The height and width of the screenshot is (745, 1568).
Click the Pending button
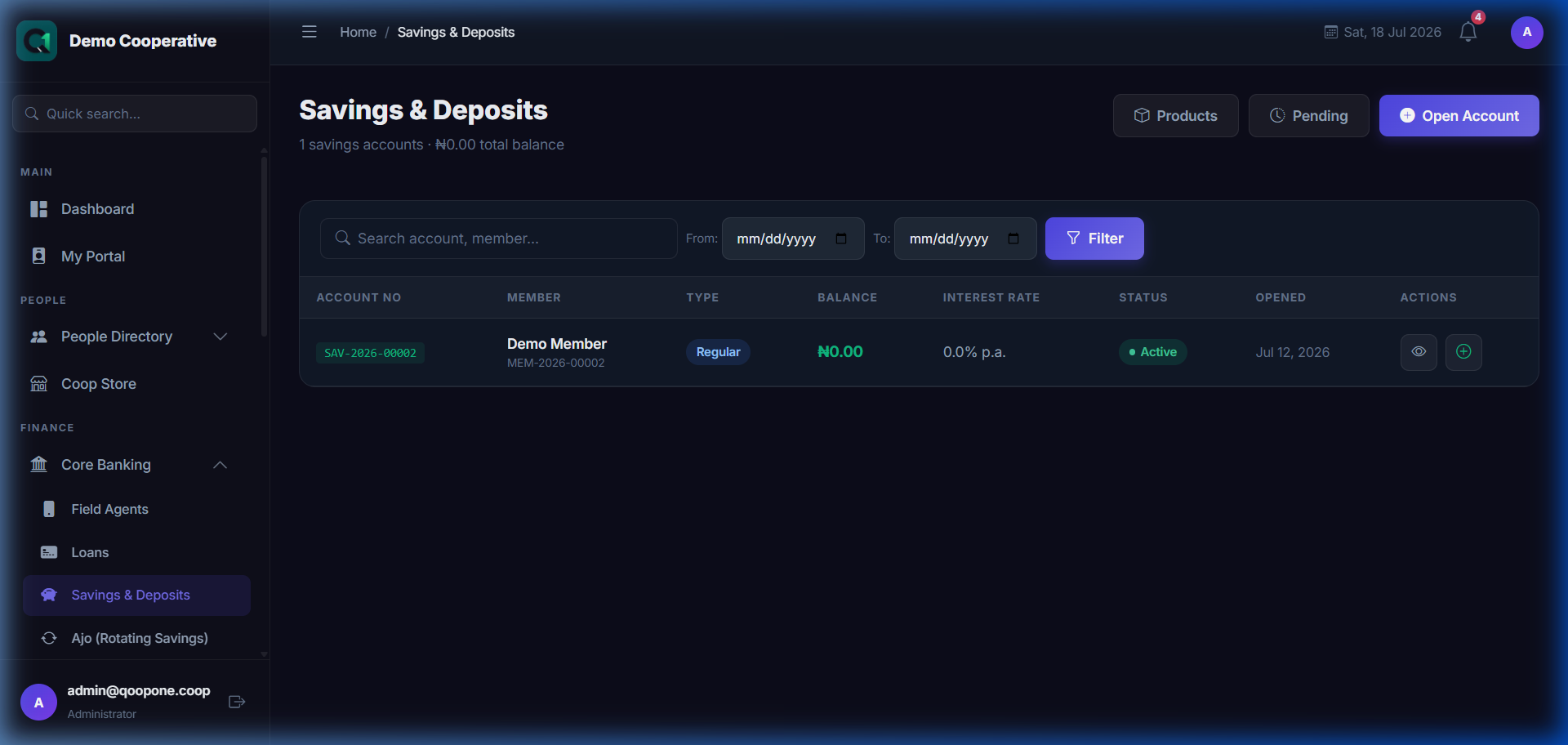tap(1308, 116)
